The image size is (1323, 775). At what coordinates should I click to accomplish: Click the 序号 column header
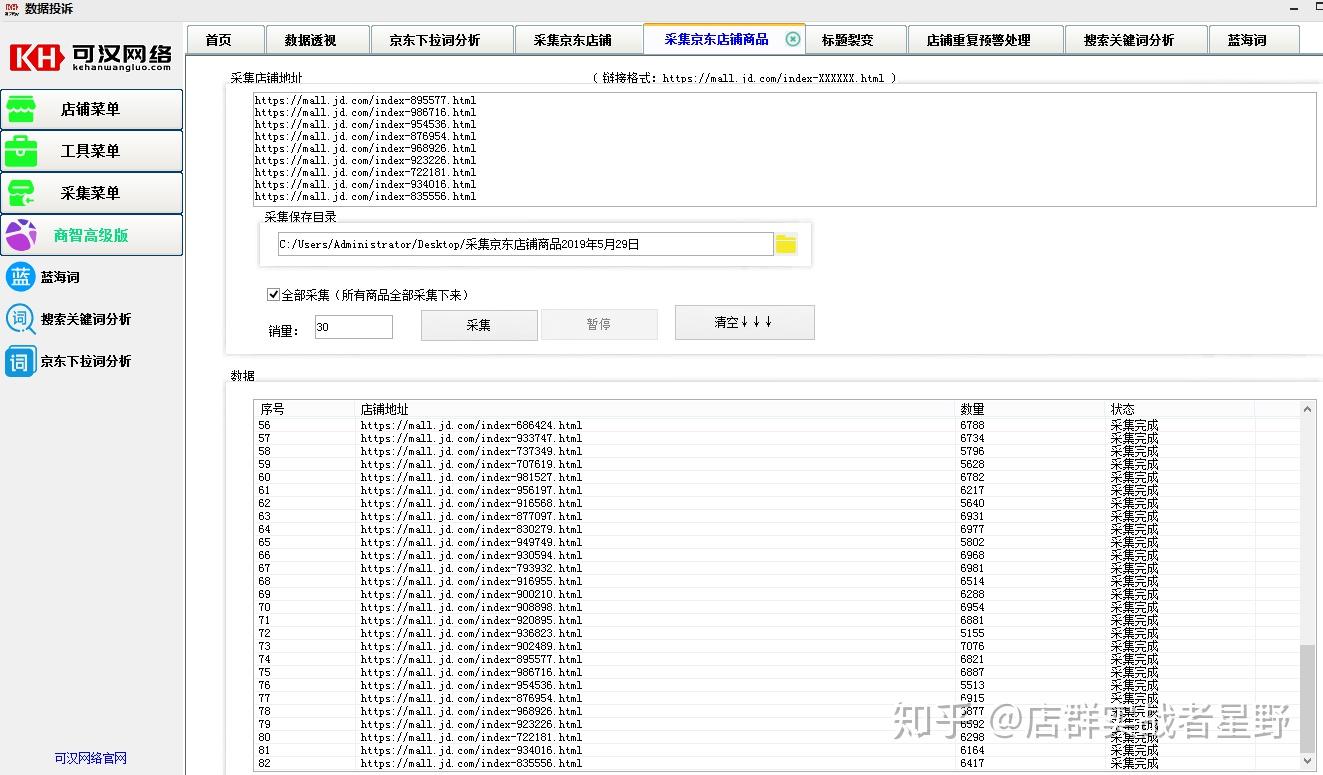306,409
